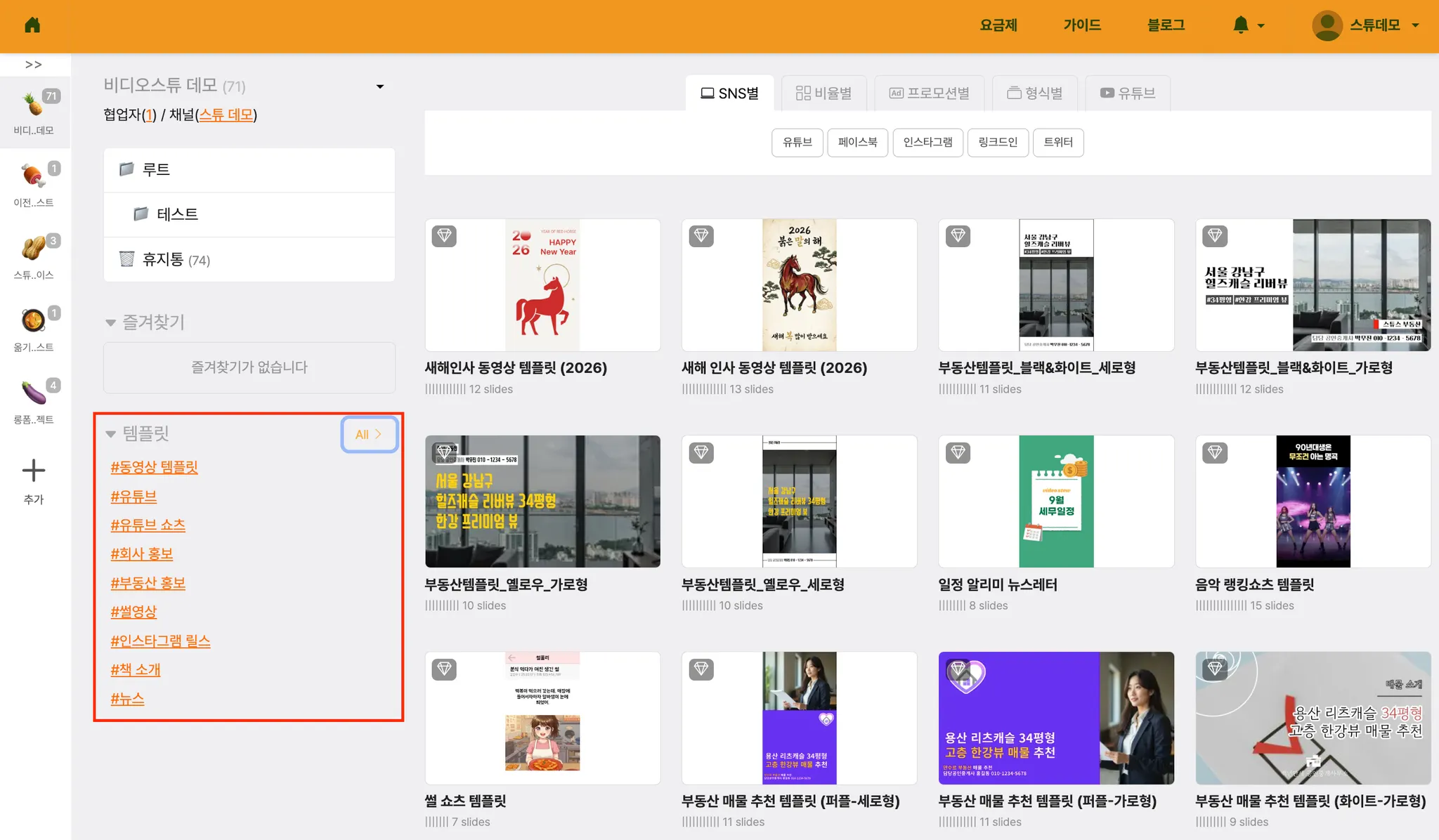The width and height of the screenshot is (1439, 840).
Task: Switch to the 프로모션별 tab
Action: point(929,93)
